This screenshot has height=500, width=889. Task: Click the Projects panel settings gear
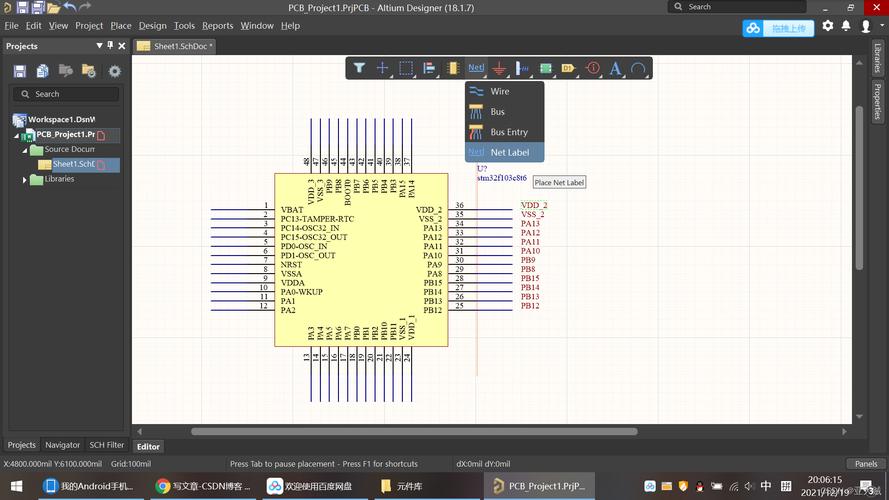pyautogui.click(x=115, y=71)
